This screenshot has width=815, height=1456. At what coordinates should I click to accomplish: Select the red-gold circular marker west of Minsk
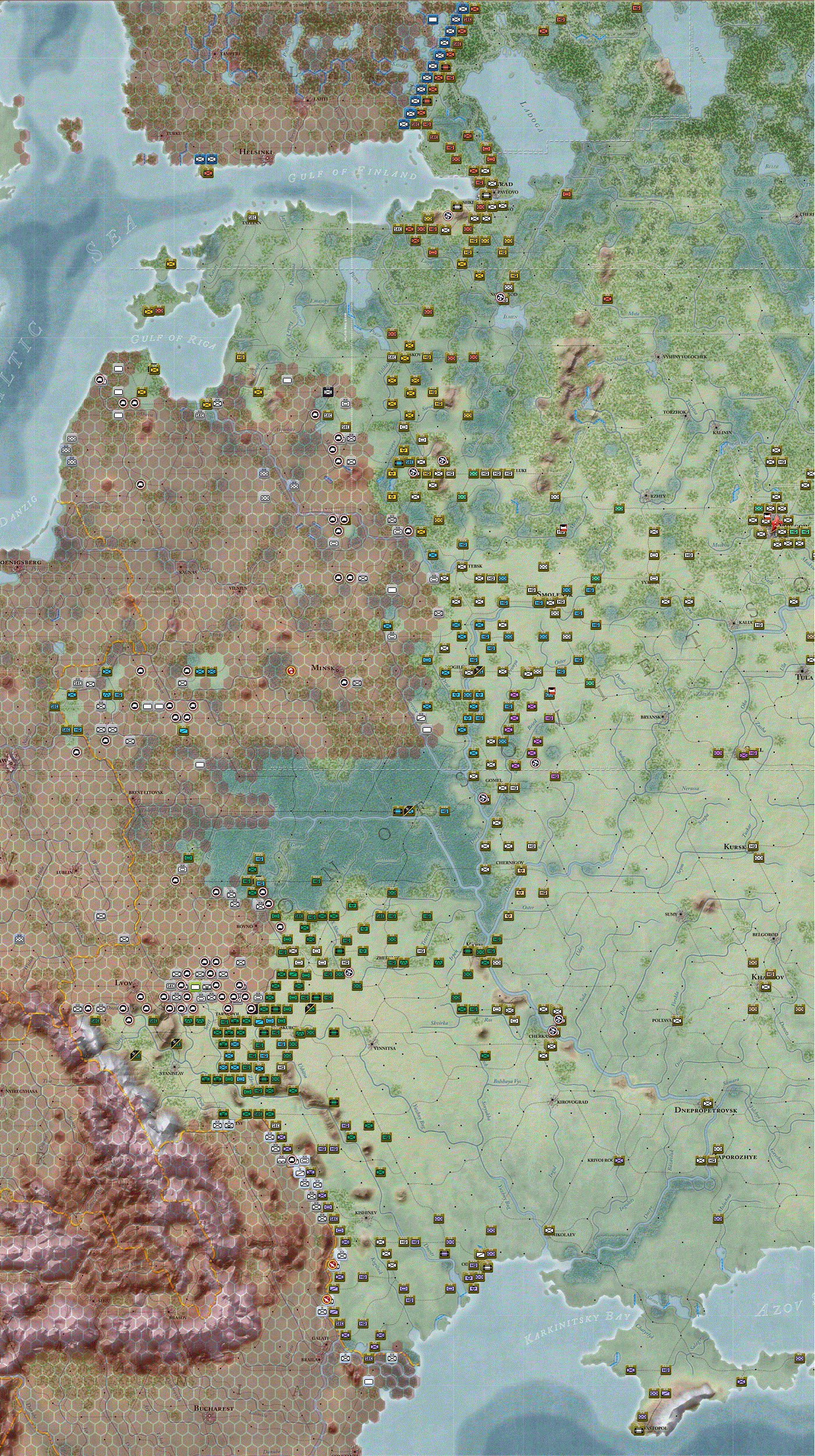(x=292, y=671)
